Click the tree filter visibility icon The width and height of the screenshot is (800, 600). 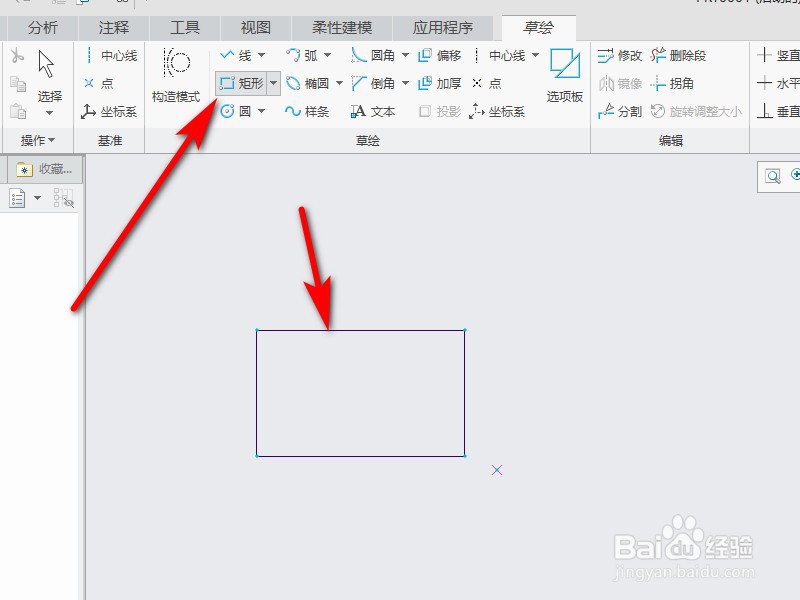coord(63,198)
